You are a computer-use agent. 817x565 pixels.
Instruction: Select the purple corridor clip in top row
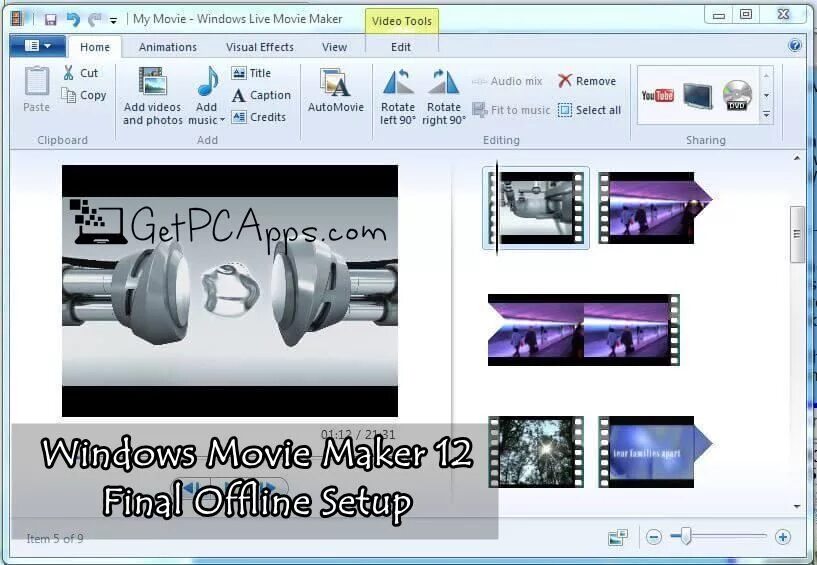(655, 208)
